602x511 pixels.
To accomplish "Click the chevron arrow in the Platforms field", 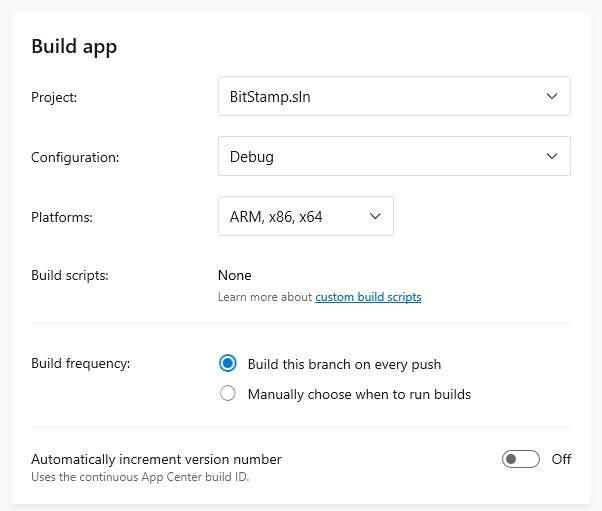I will coord(375,216).
